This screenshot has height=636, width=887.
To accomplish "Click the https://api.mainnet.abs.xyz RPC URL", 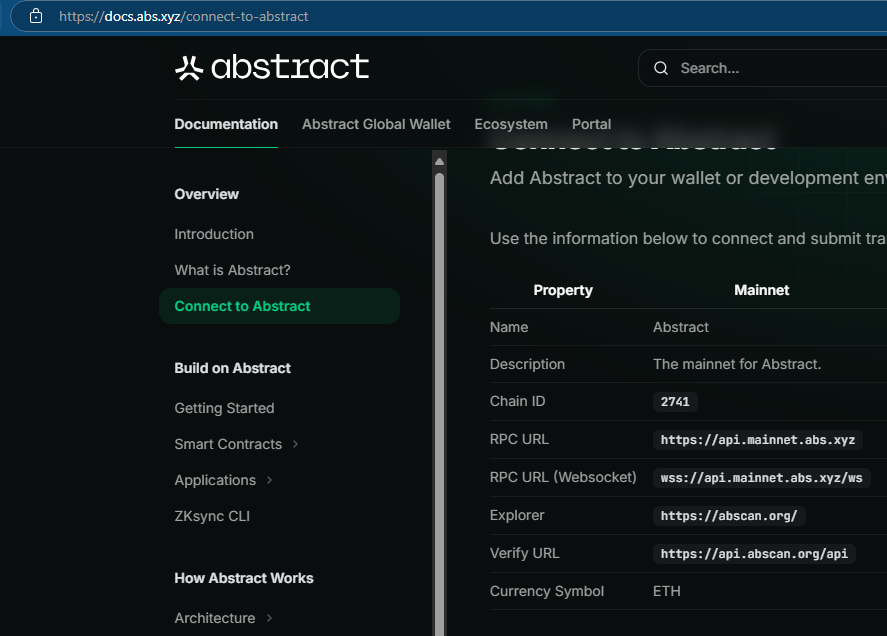I will (758, 440).
